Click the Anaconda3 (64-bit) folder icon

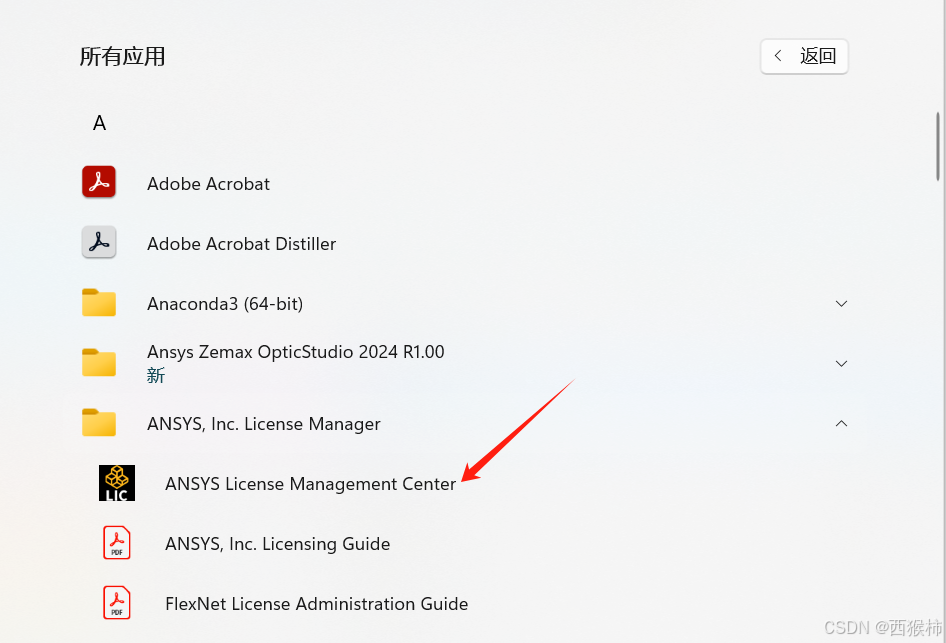pos(99,303)
